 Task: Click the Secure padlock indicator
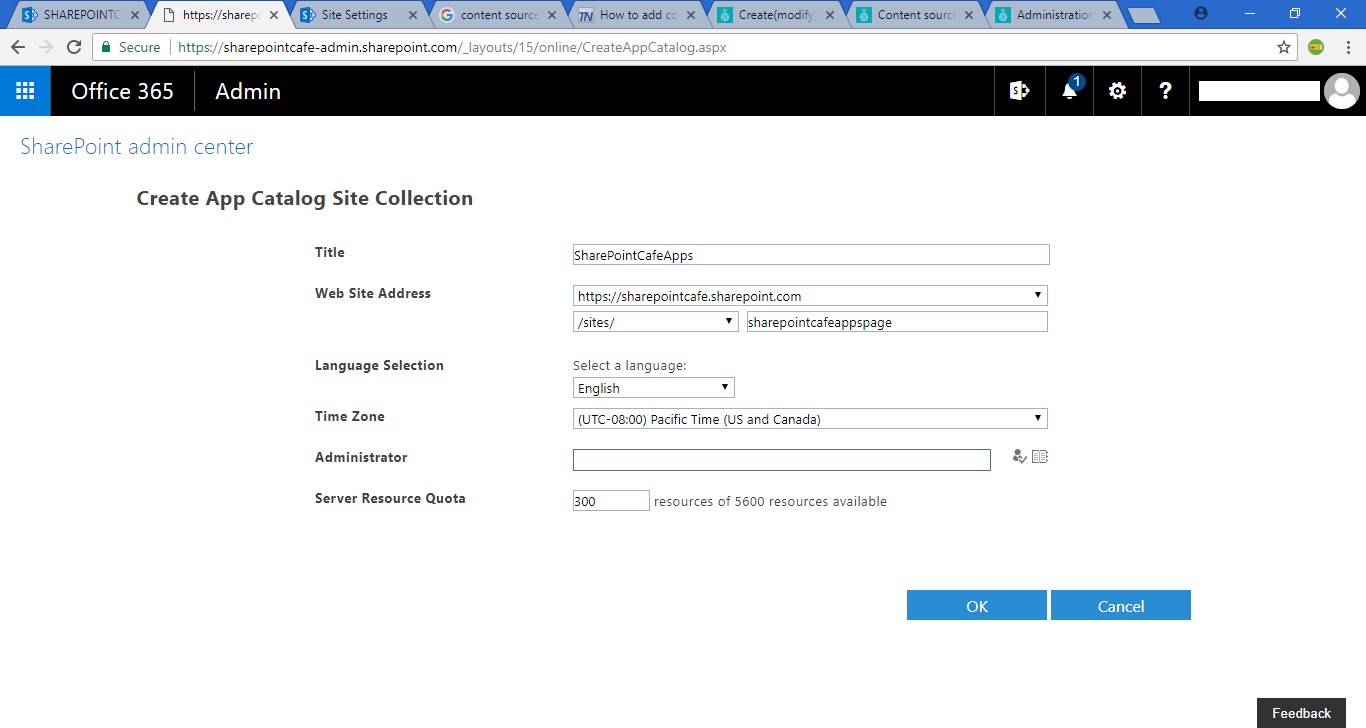point(131,47)
